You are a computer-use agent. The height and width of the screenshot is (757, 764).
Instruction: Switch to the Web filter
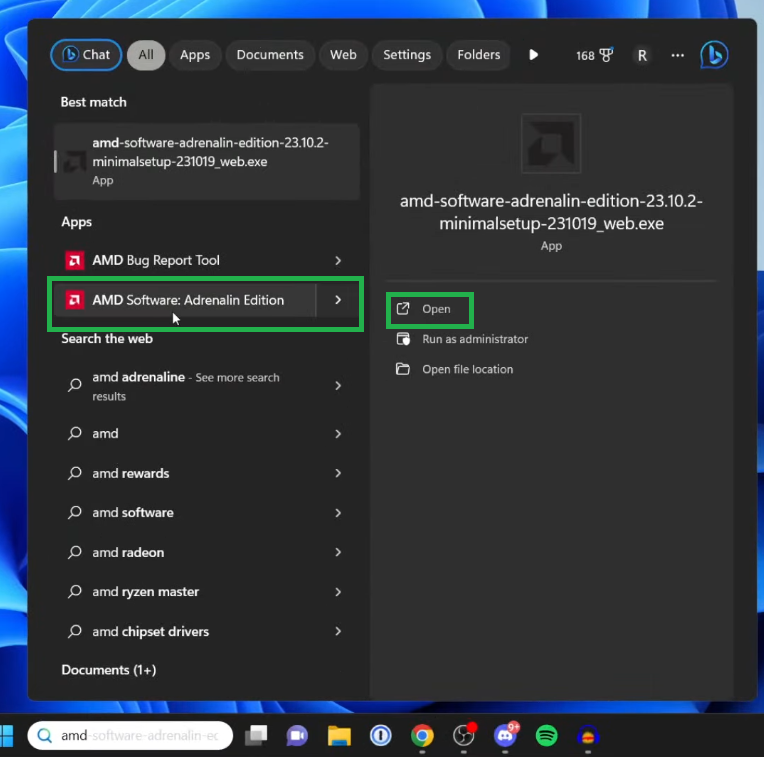pyautogui.click(x=343, y=55)
